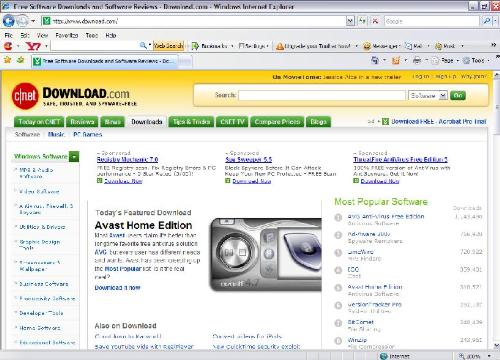Open the Favorites menu
Screen dimensions: 500x360
(x=67, y=35)
